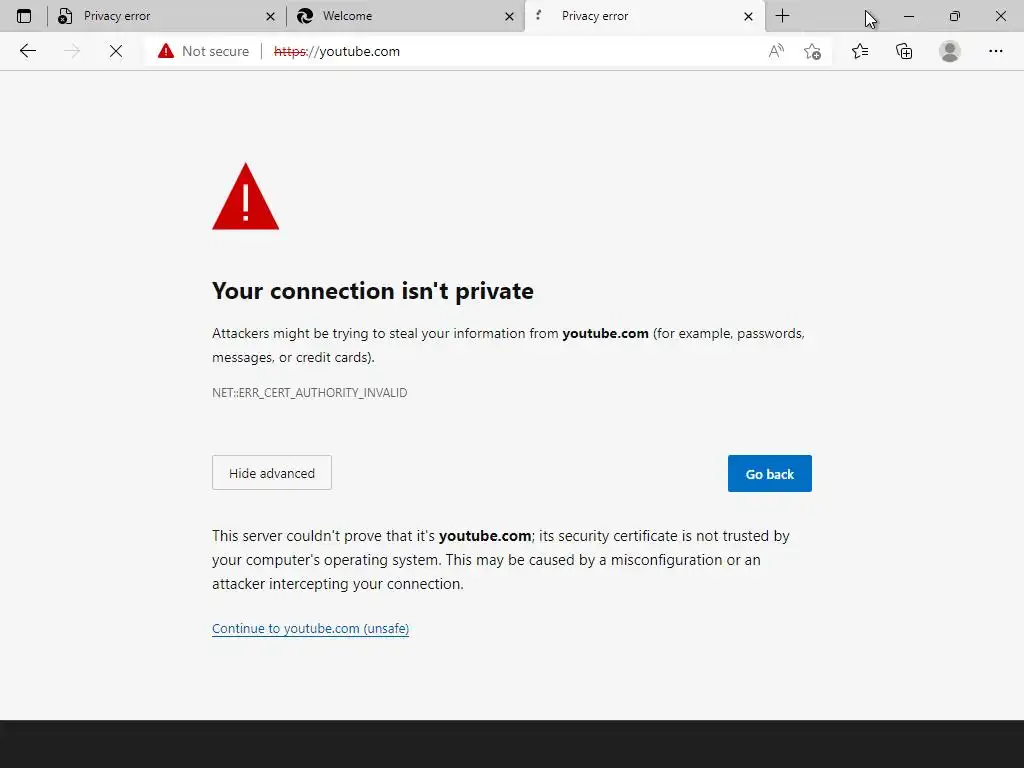This screenshot has width=1024, height=768.
Task: Click the Not secure warning indicator
Action: point(204,51)
